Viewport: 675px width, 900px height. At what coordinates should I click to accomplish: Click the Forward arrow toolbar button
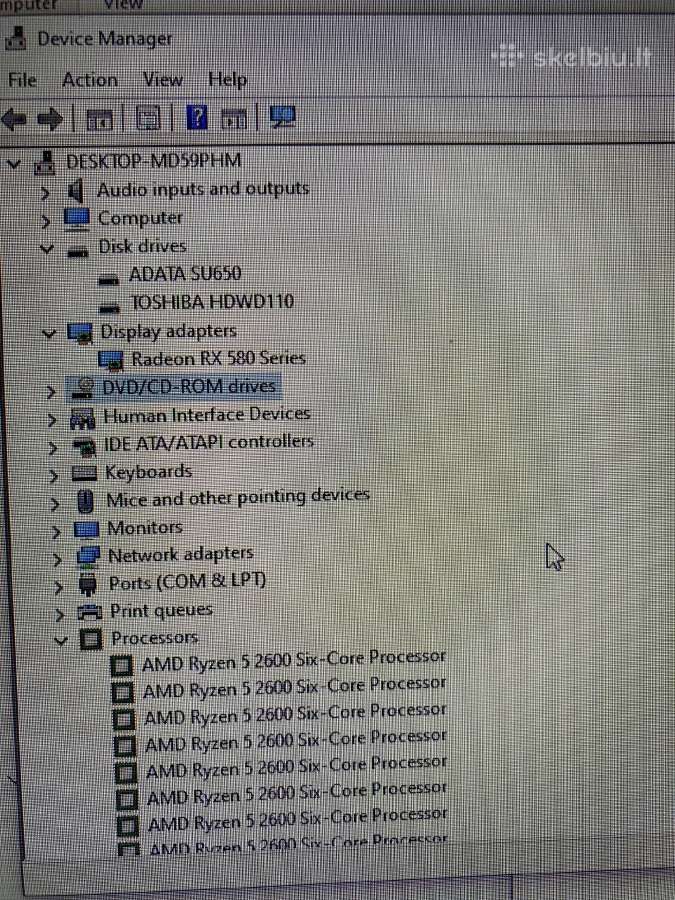[50, 119]
